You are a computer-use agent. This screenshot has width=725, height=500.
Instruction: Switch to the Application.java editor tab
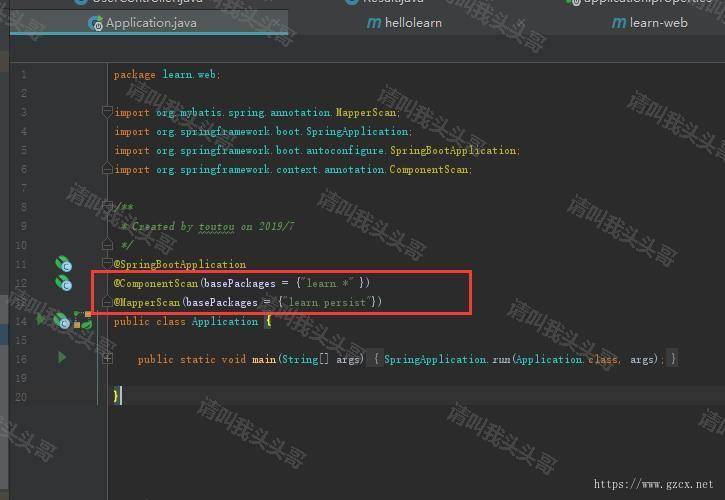(148, 23)
